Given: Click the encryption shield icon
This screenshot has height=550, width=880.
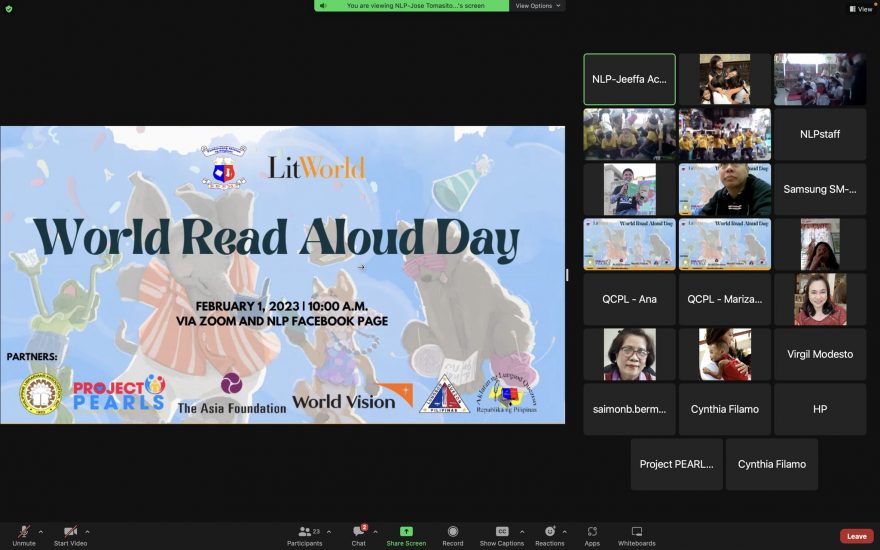Looking at the screenshot, I should (9, 9).
